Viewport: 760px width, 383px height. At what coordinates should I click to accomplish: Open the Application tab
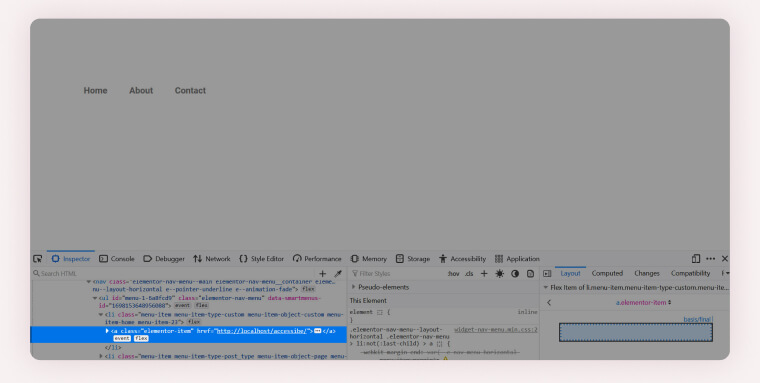tap(517, 258)
